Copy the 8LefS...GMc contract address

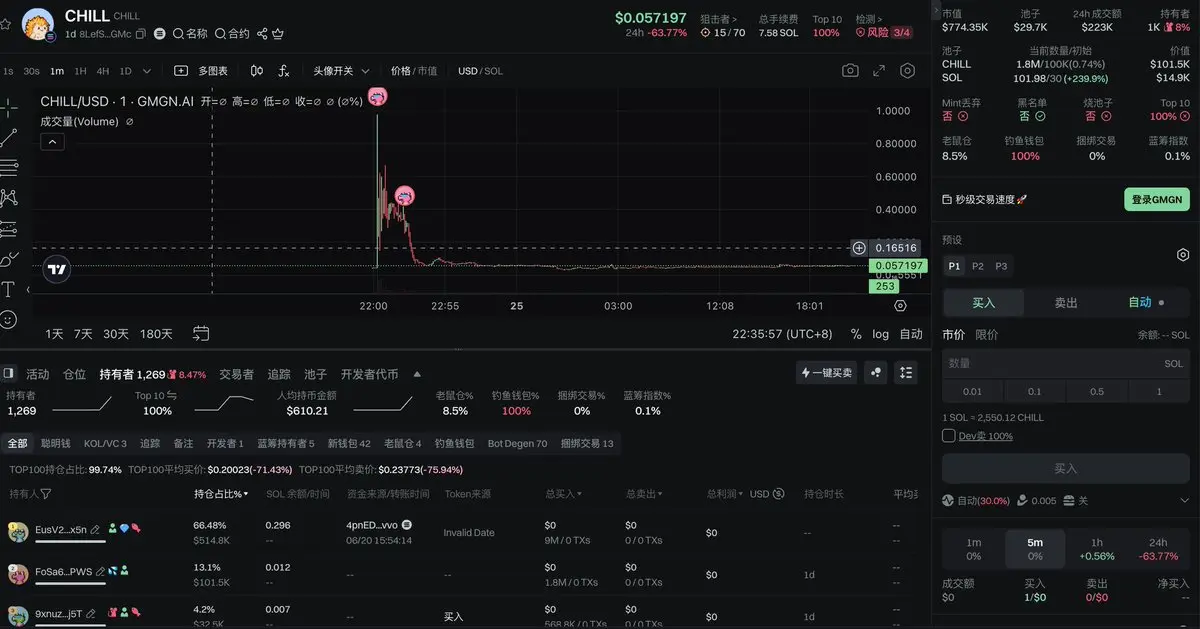[140, 34]
